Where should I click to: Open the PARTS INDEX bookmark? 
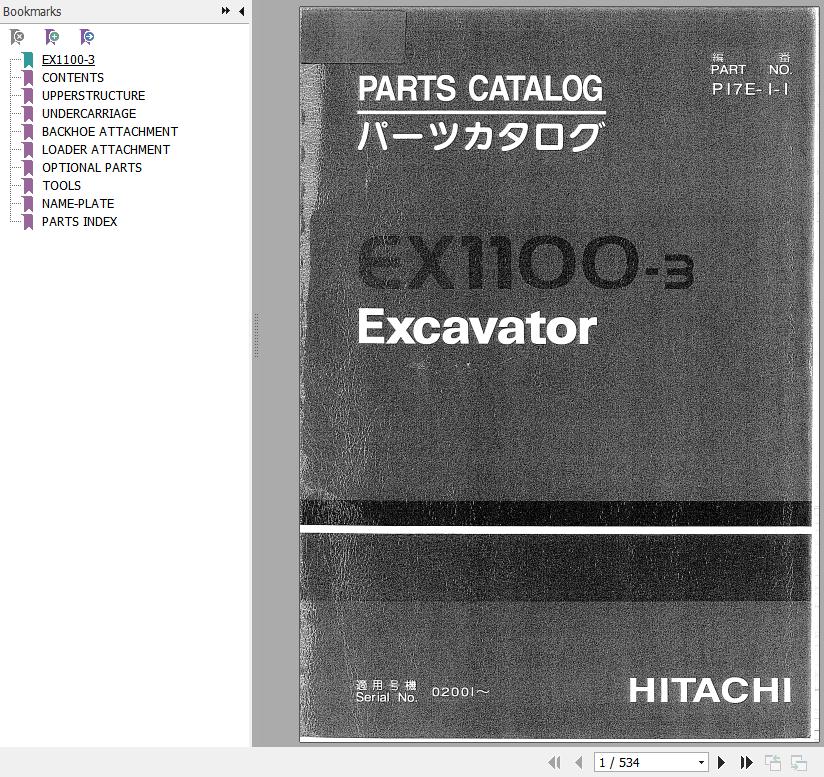(79, 222)
